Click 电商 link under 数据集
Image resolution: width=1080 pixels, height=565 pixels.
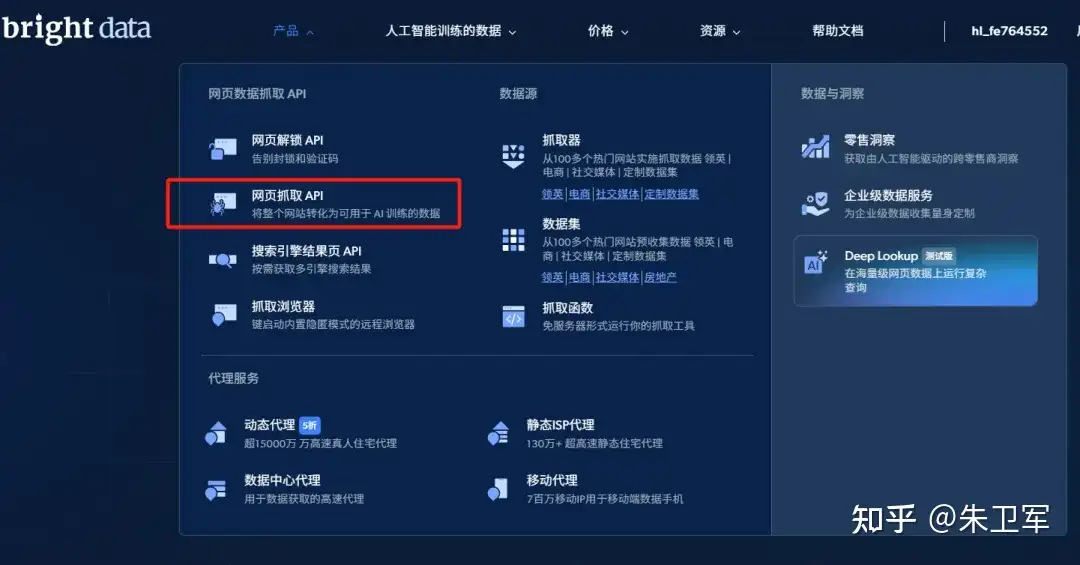coord(579,278)
